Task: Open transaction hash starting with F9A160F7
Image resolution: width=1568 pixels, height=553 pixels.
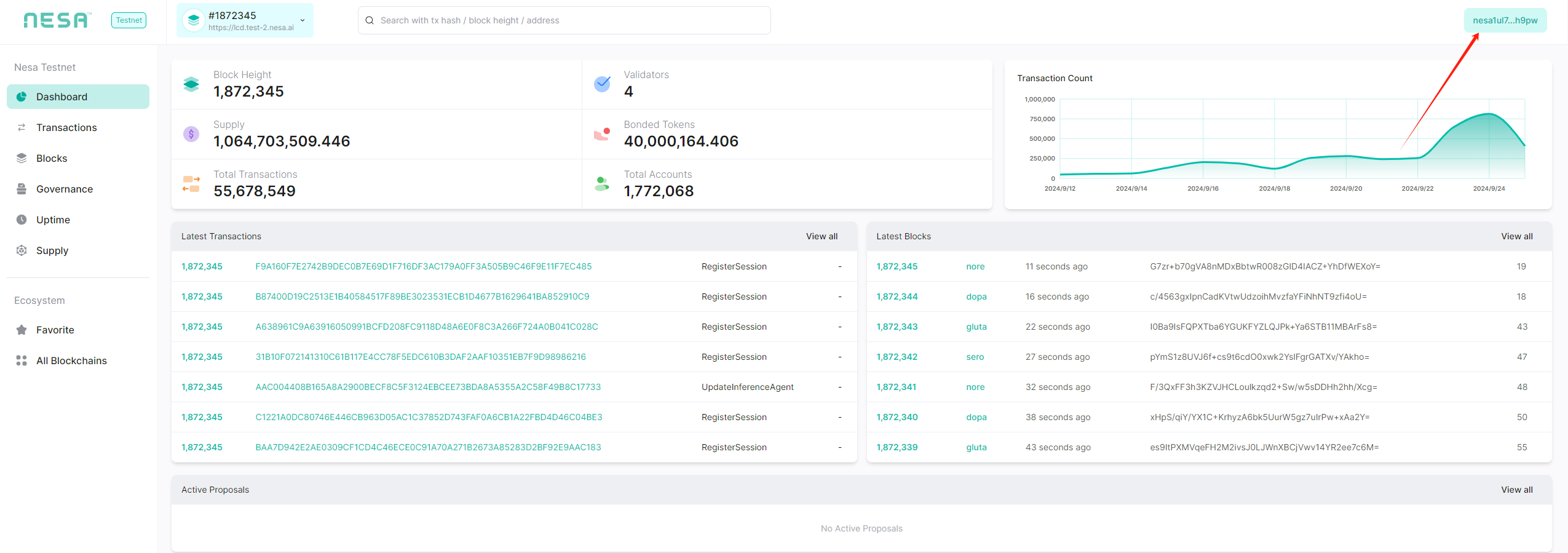Action: coord(423,266)
